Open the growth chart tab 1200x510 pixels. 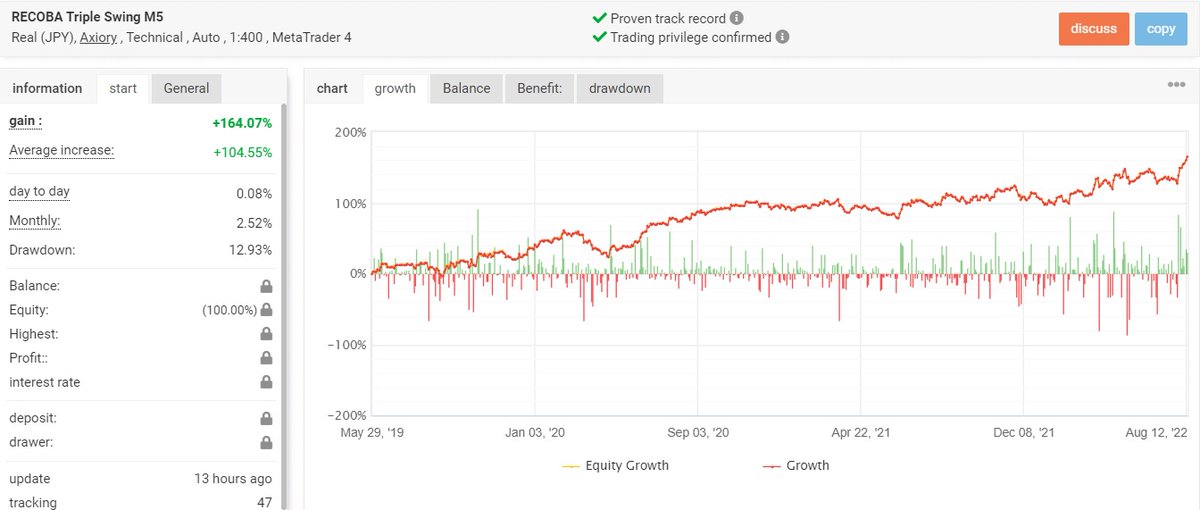(x=395, y=88)
